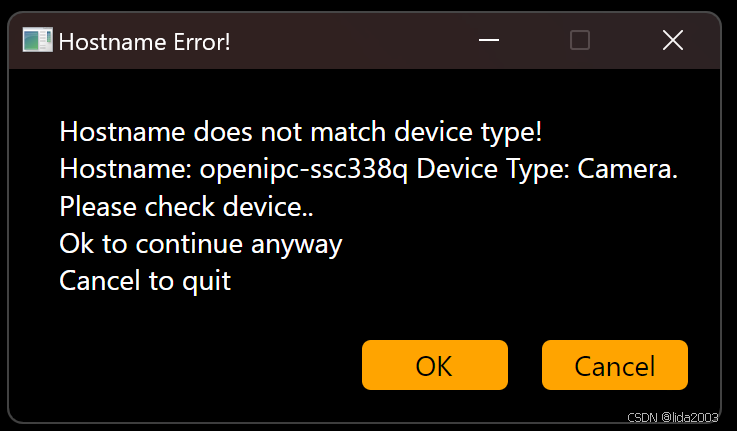Click the greyed-out maximize button

click(580, 40)
